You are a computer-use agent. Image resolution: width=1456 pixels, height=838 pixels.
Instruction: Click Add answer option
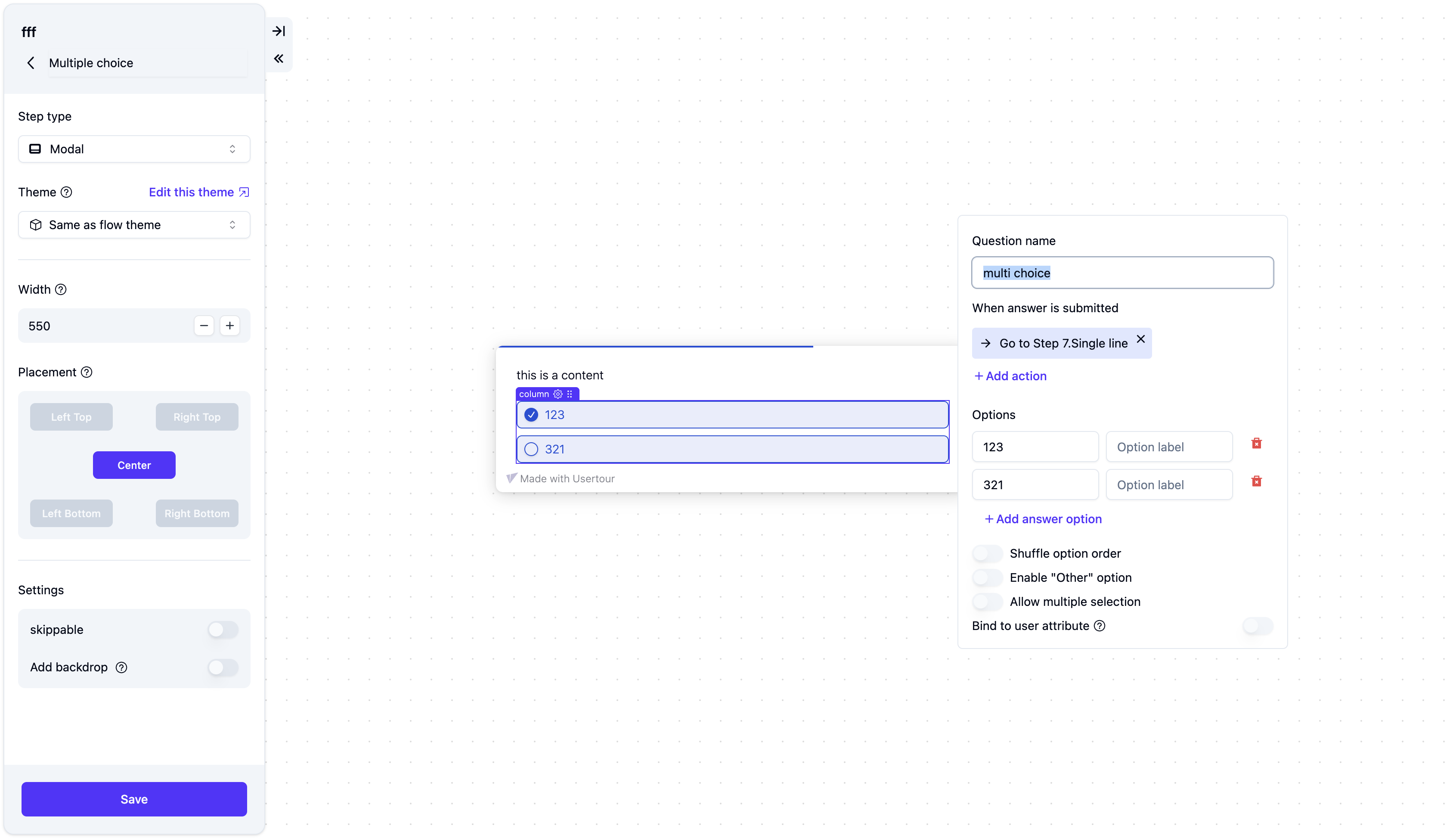pos(1043,518)
